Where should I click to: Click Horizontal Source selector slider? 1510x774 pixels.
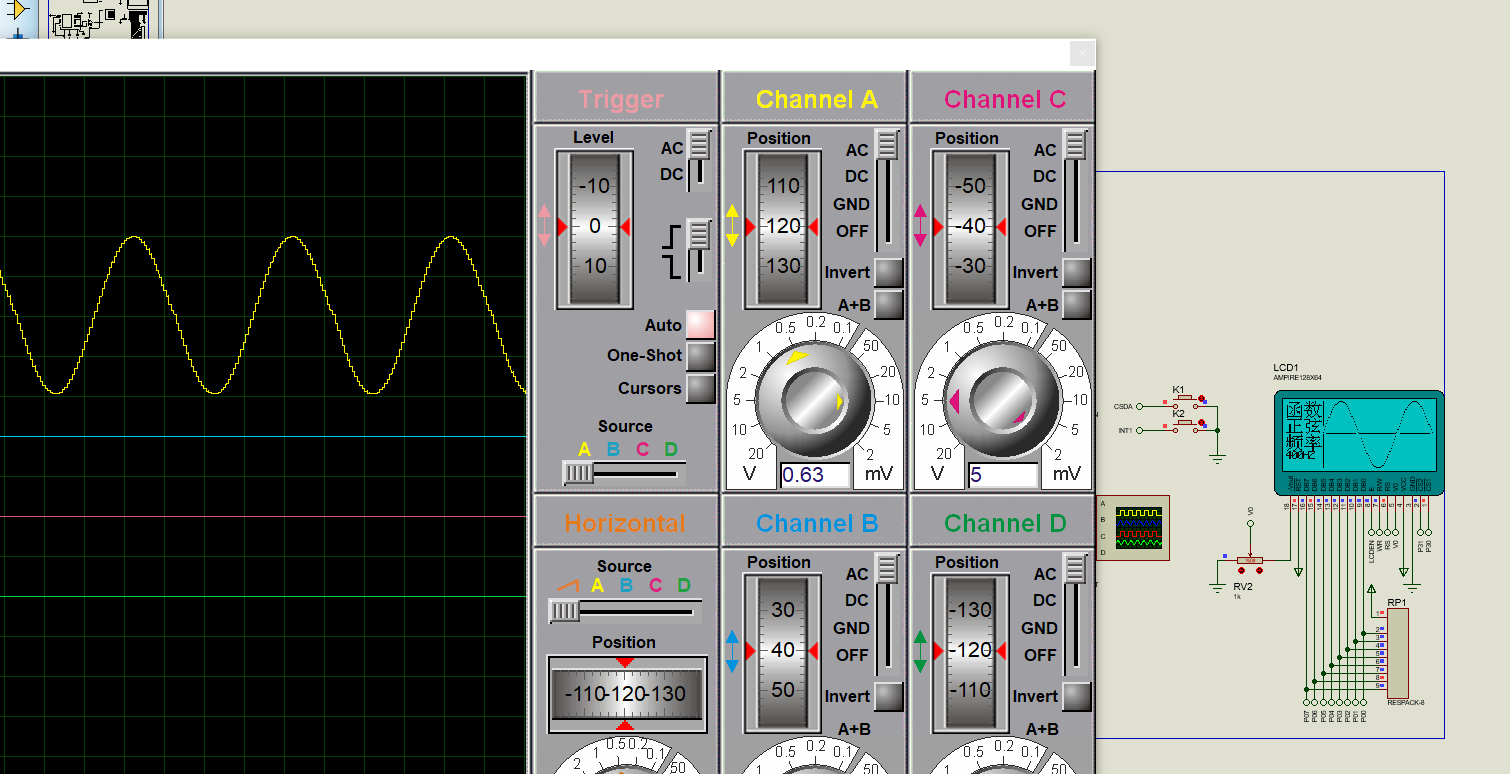click(625, 610)
